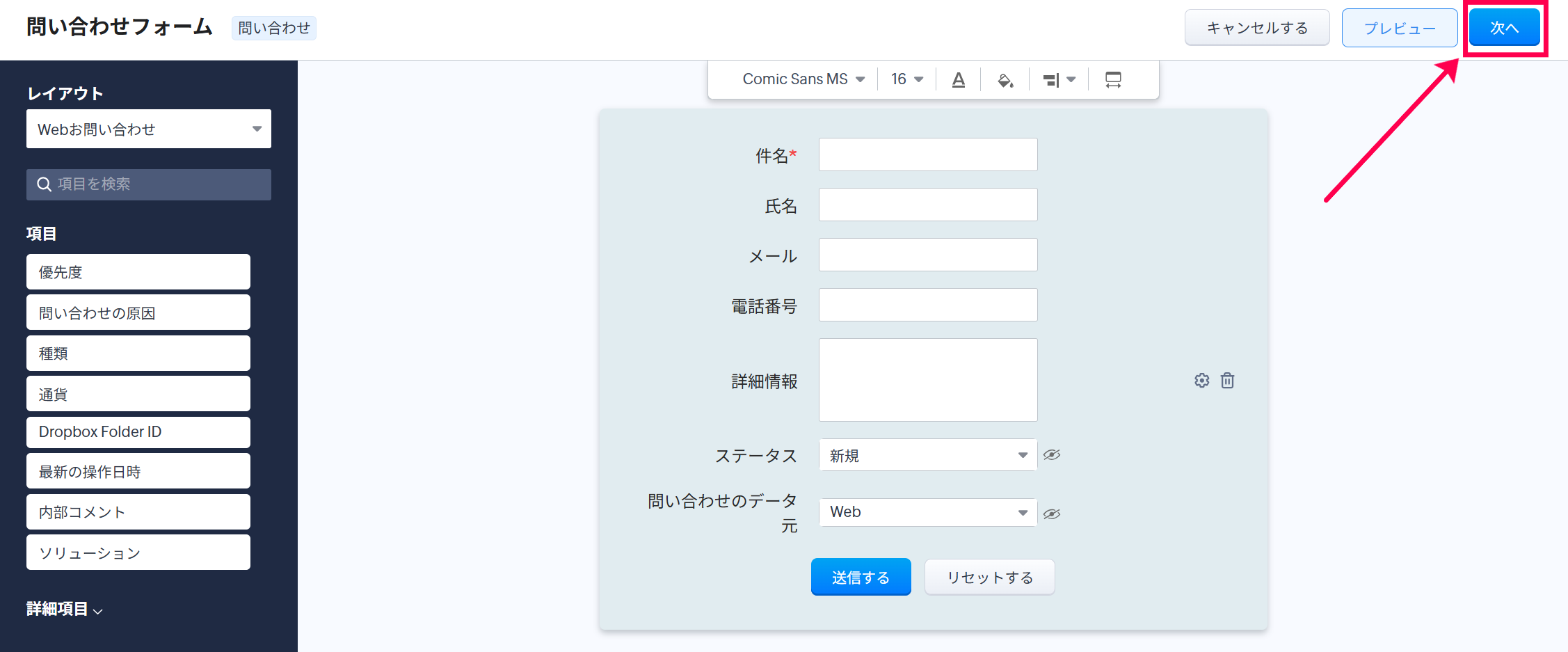Delete the 詳細情報 field with trash icon

tap(1228, 381)
